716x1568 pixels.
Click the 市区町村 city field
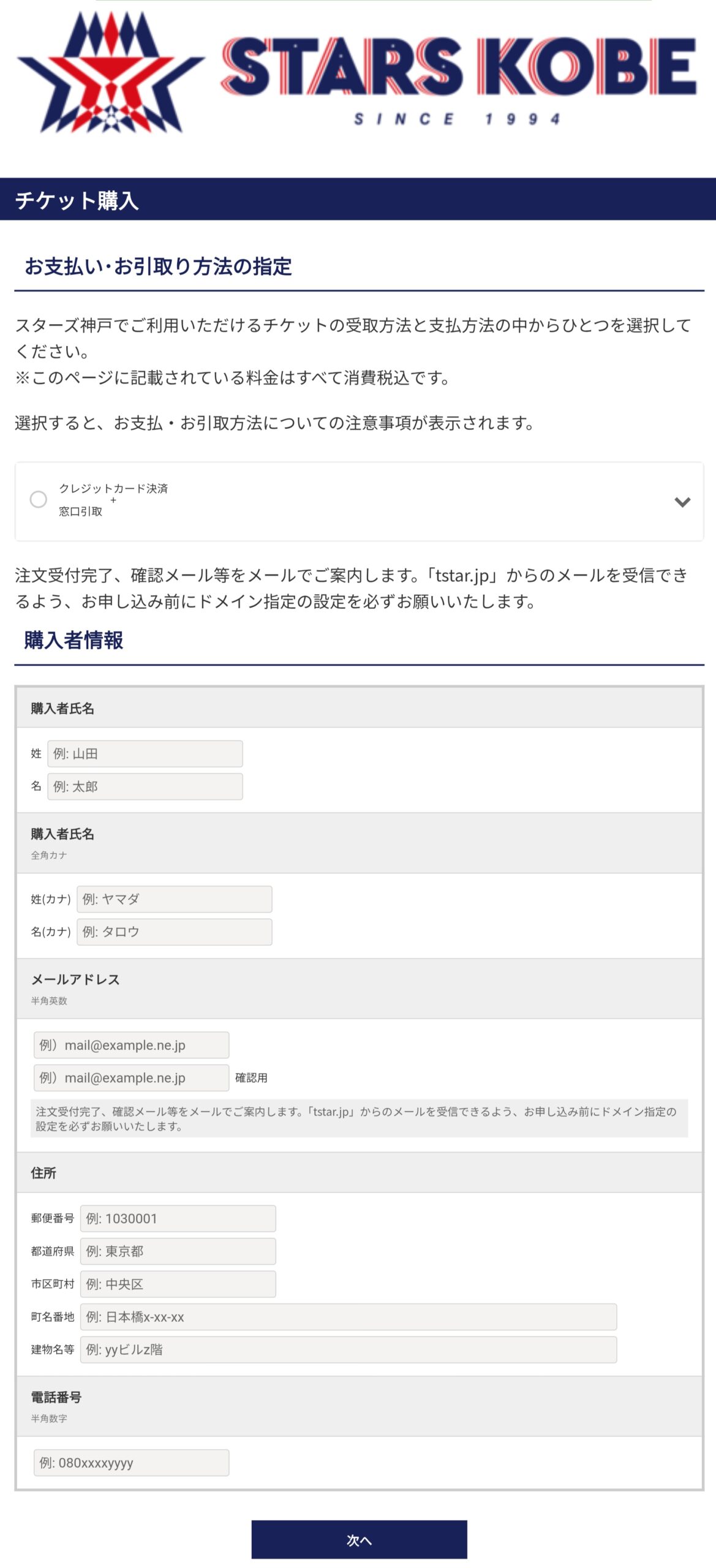coord(178,1283)
